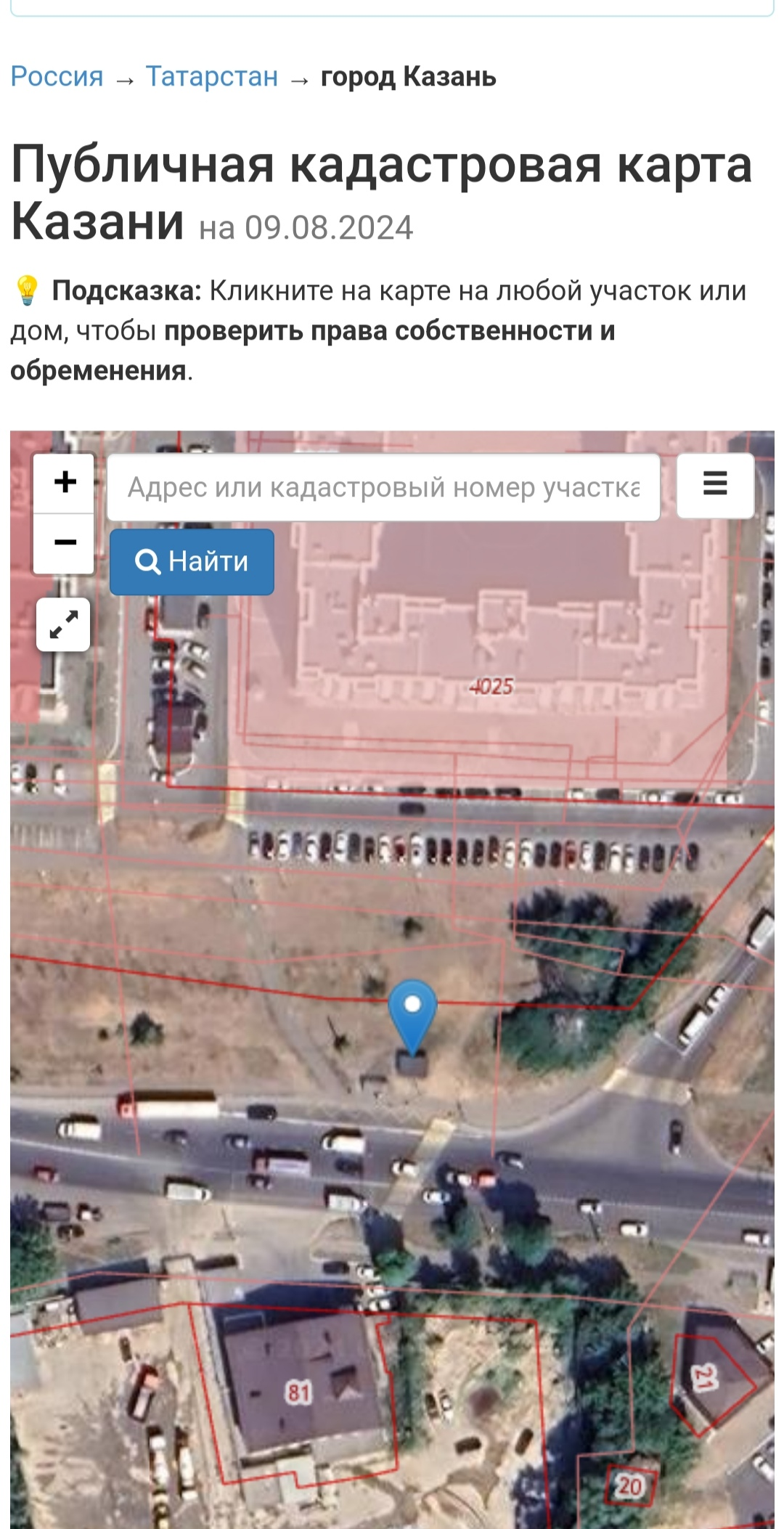Screen dimensions: 784x1529
Task: Select parcel labeled 20 on map
Action: pyautogui.click(x=629, y=1486)
